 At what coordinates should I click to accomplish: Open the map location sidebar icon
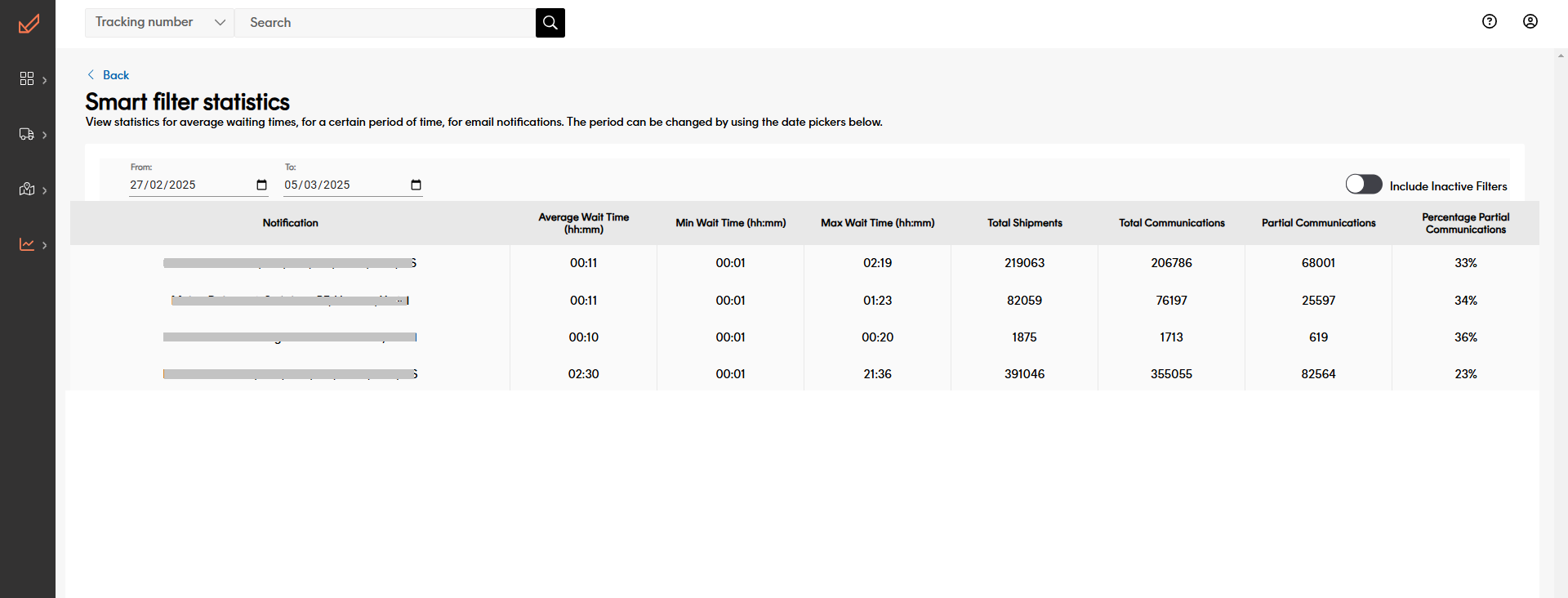pos(27,190)
